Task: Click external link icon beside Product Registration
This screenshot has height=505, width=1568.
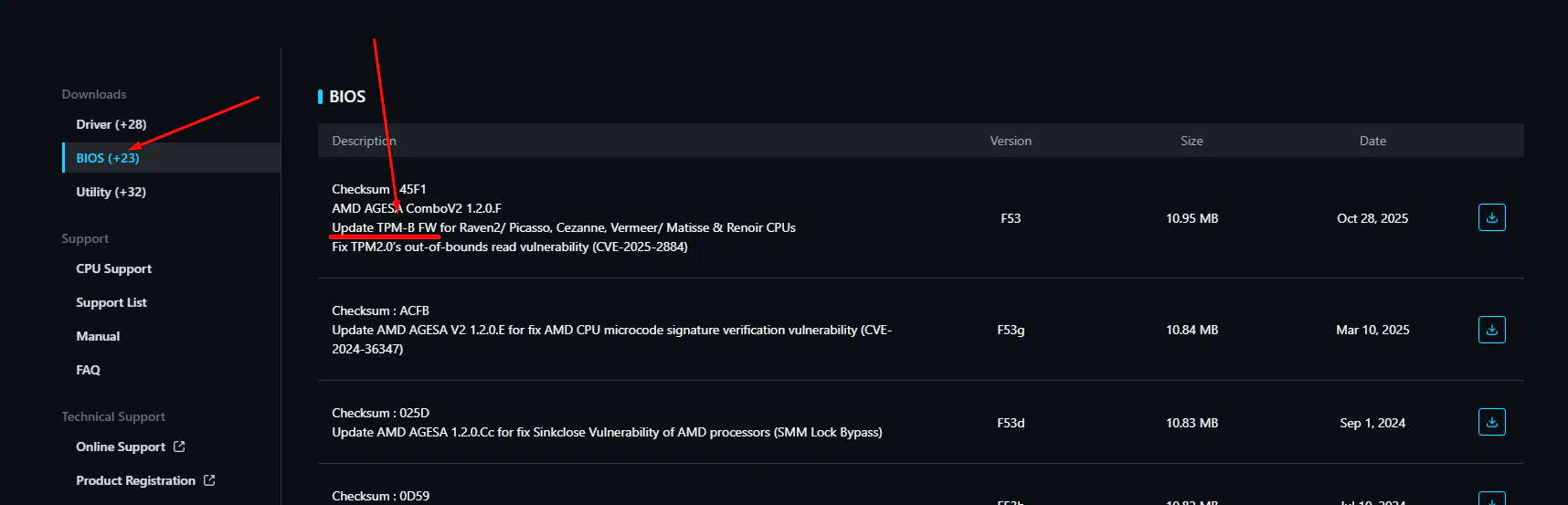Action: pos(209,480)
